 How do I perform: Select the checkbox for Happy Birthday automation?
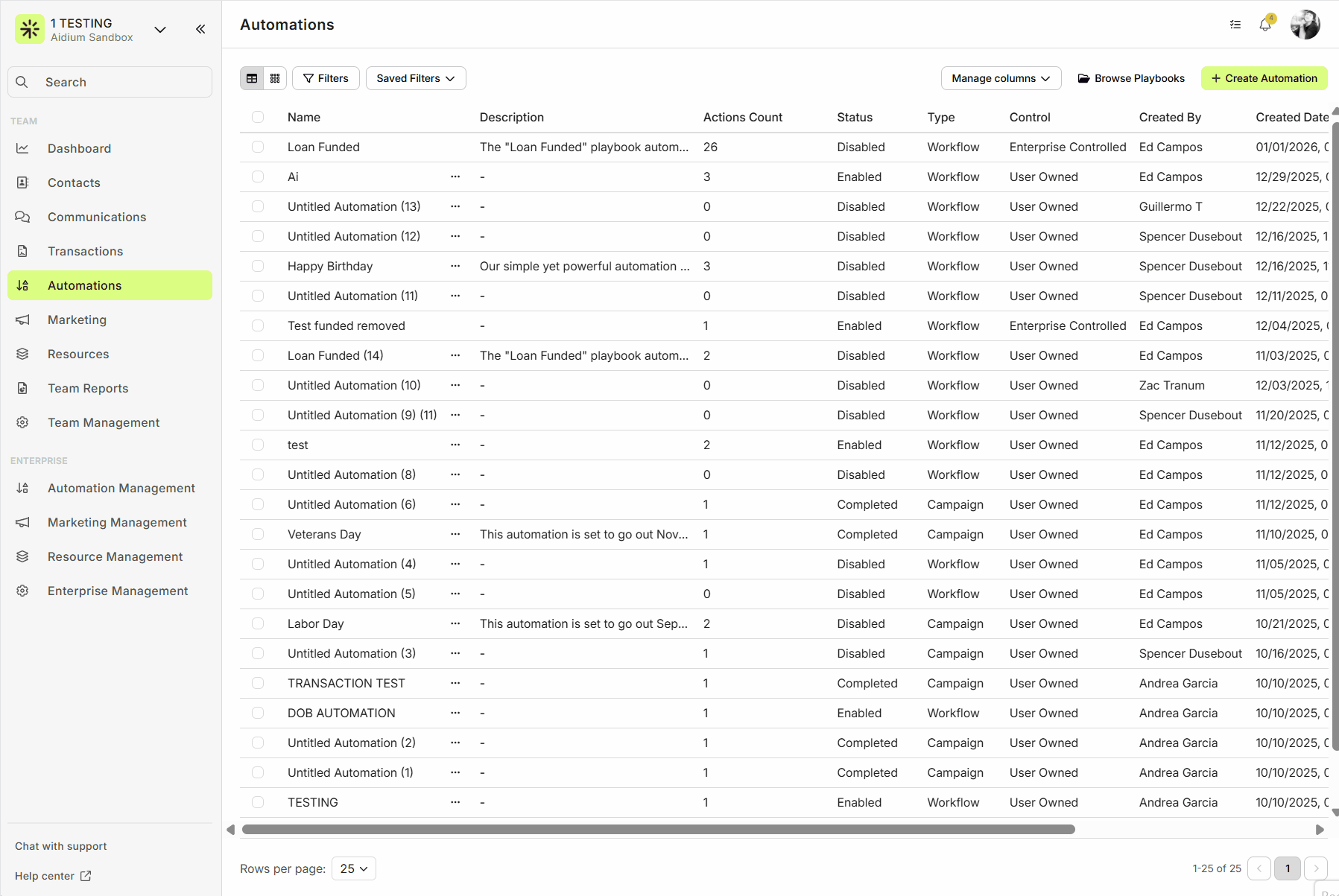click(x=259, y=266)
